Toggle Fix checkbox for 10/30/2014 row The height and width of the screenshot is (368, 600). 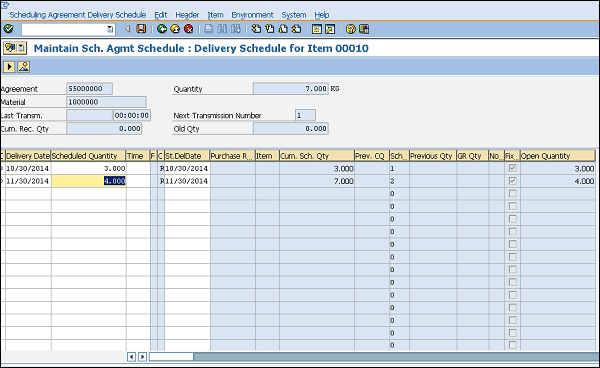[x=512, y=168]
